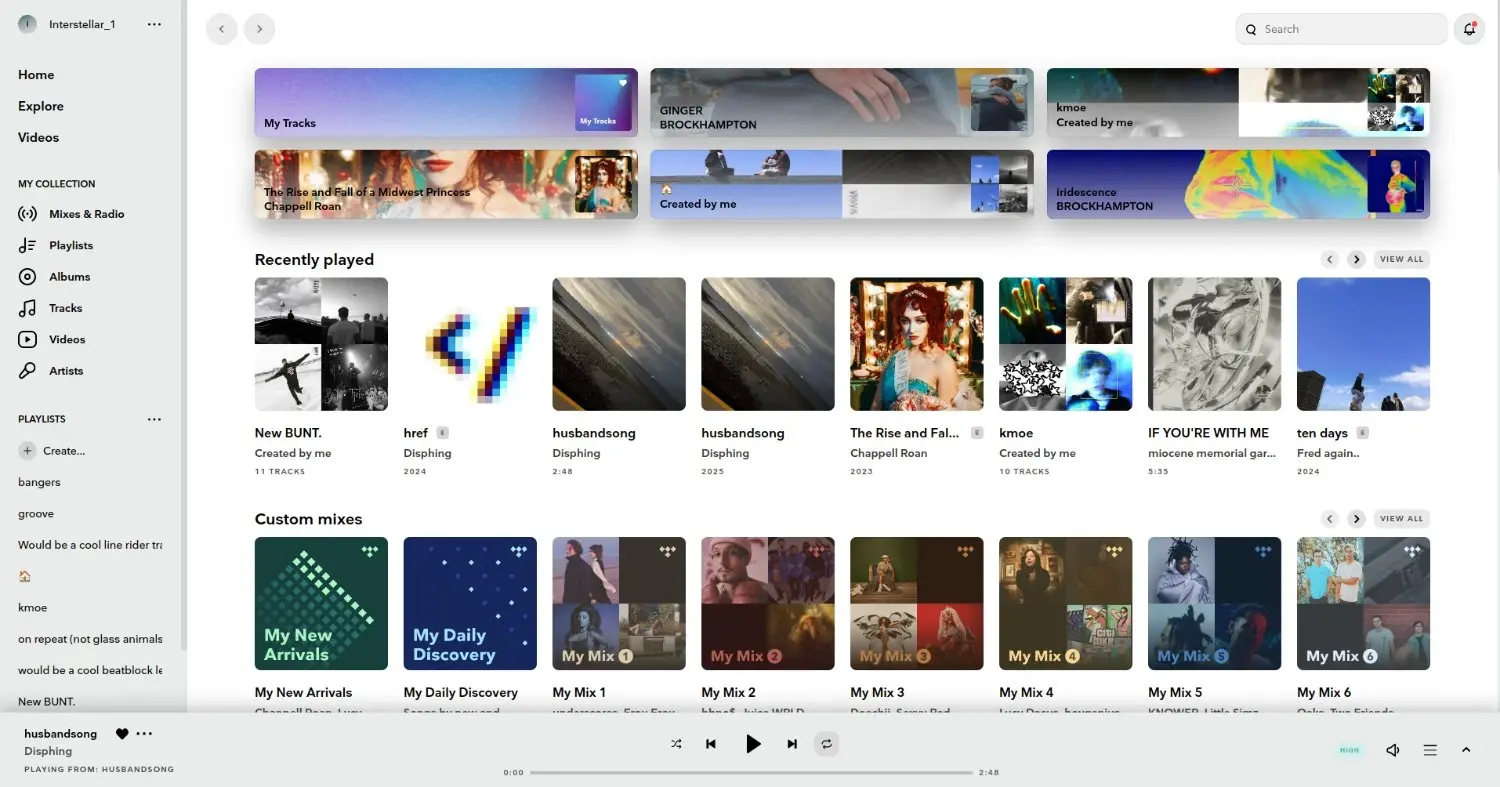Open the Midwest Princess Chappell Roan card
The image size is (1500, 787).
[446, 184]
